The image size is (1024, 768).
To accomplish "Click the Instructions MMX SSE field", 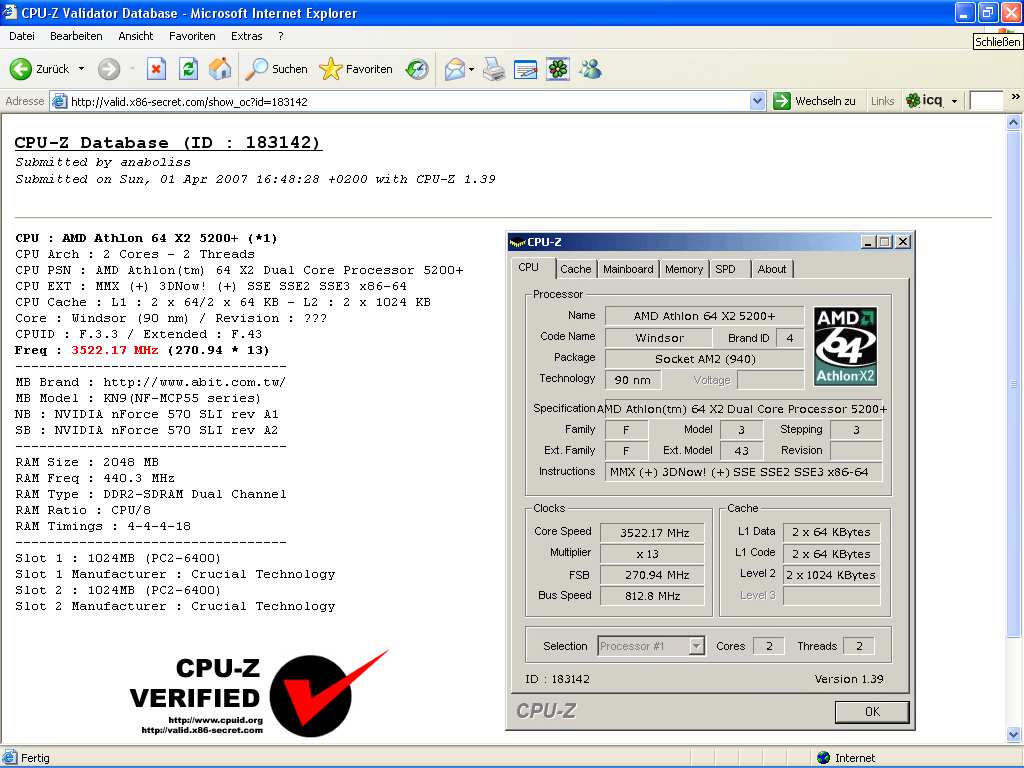I will tap(743, 472).
